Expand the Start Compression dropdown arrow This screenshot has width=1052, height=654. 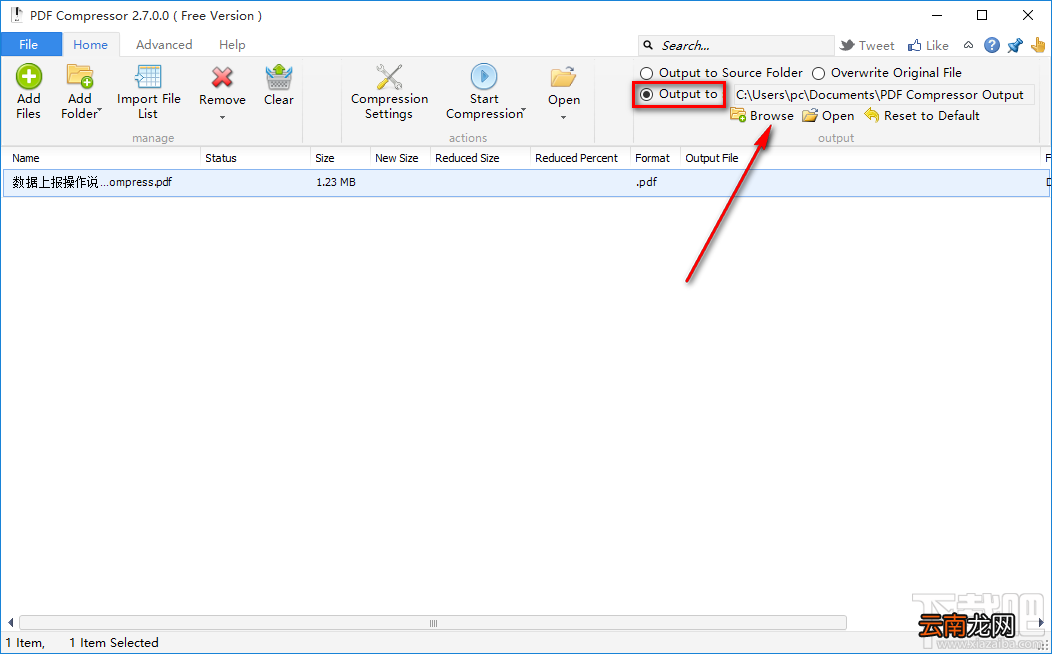tap(523, 109)
